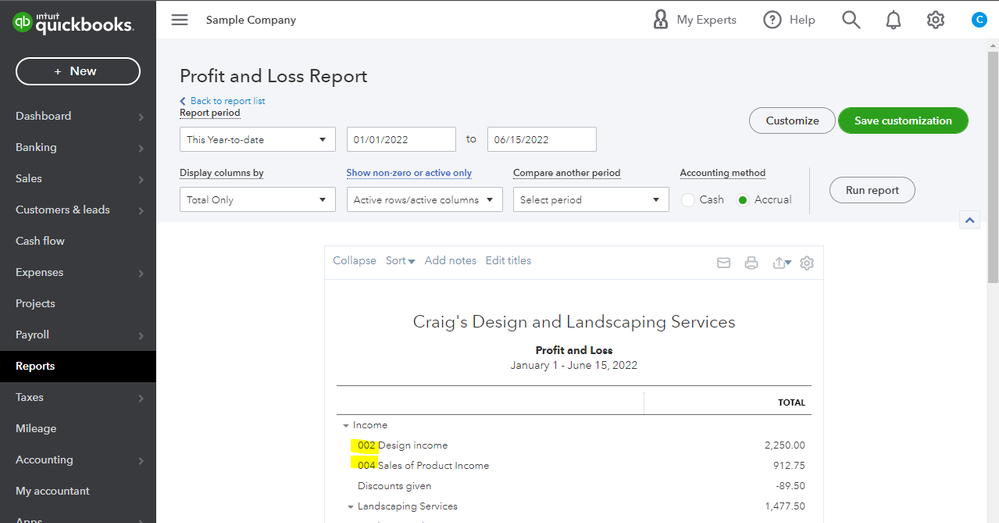The height and width of the screenshot is (523, 999).
Task: Expand the Select period comparison dropdown
Action: [590, 200]
